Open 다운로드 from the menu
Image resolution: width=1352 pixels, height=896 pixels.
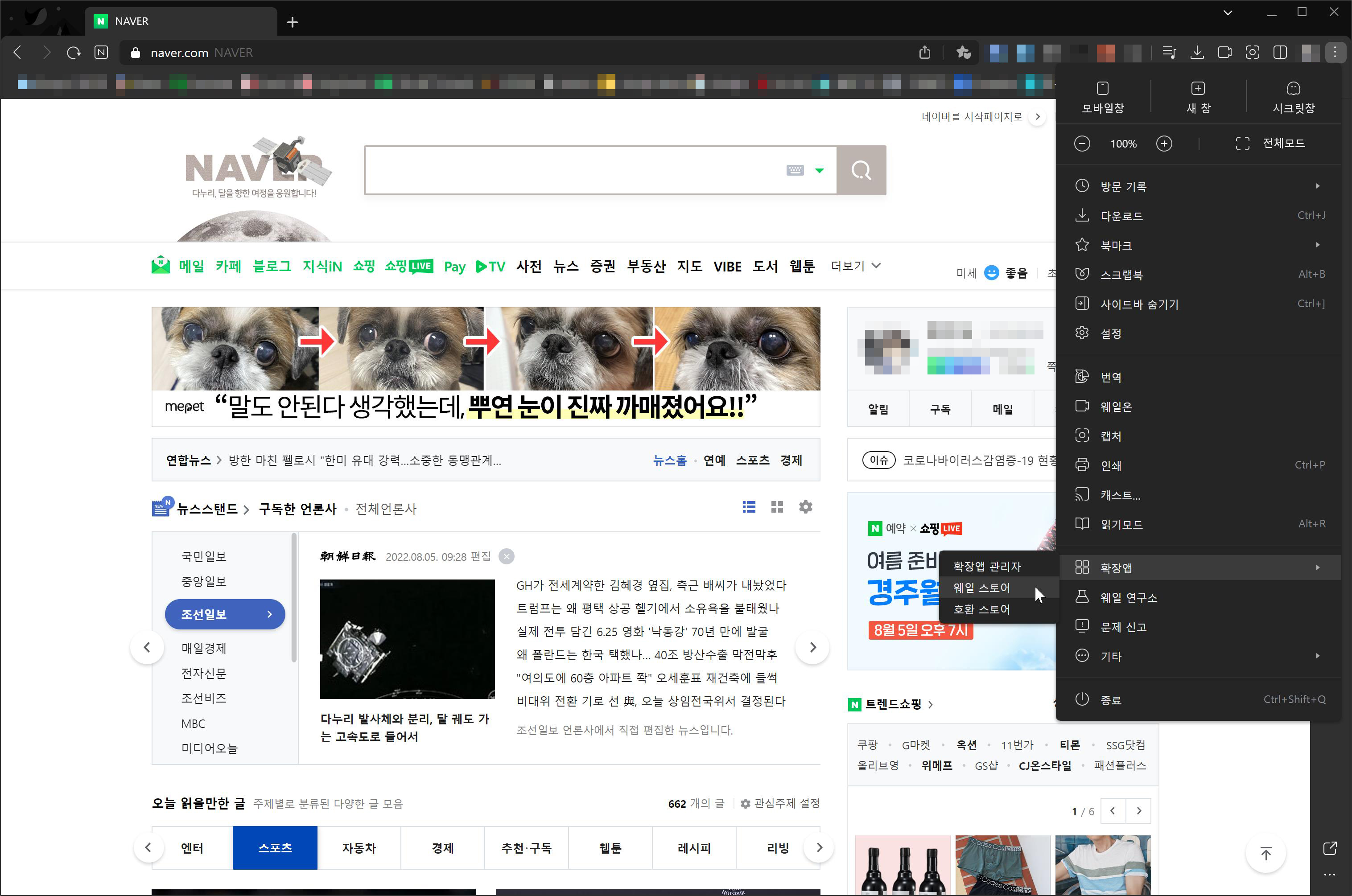[1199, 216]
